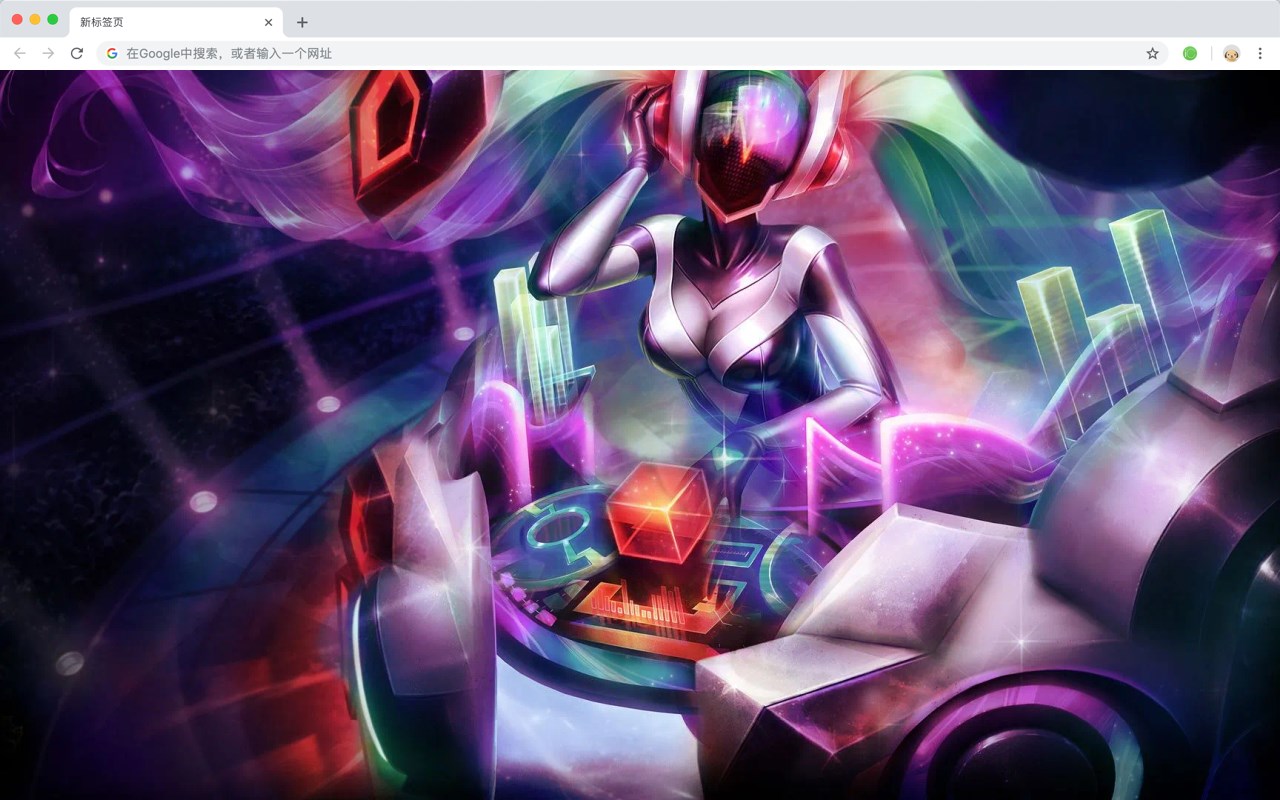Click the browser back arrow
The image size is (1280, 800).
point(20,53)
